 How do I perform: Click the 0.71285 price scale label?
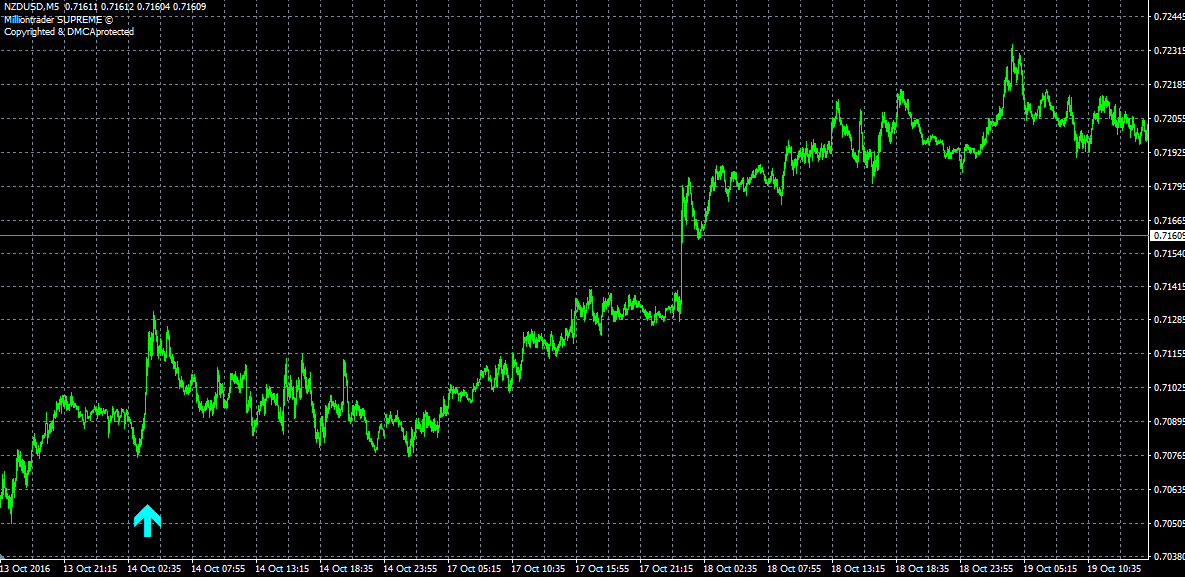1170,320
